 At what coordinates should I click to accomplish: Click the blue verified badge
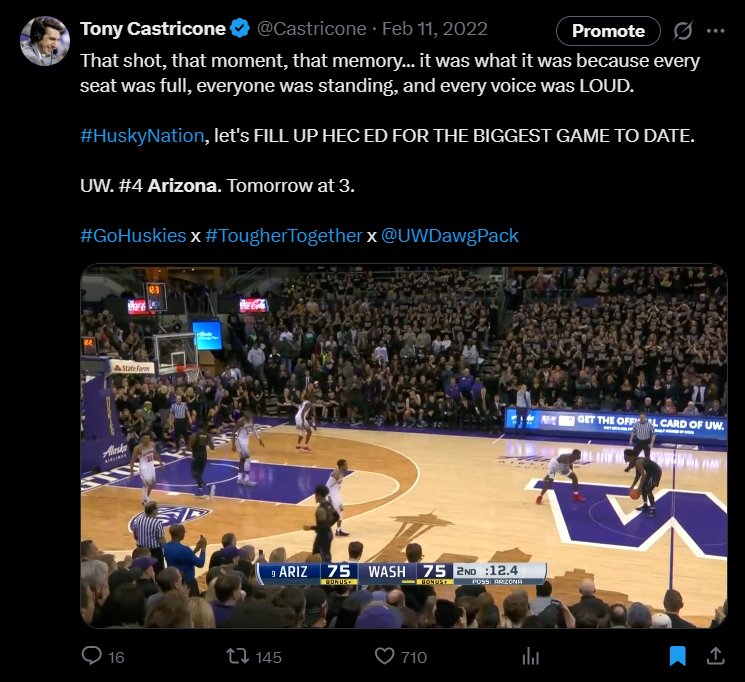[x=240, y=30]
